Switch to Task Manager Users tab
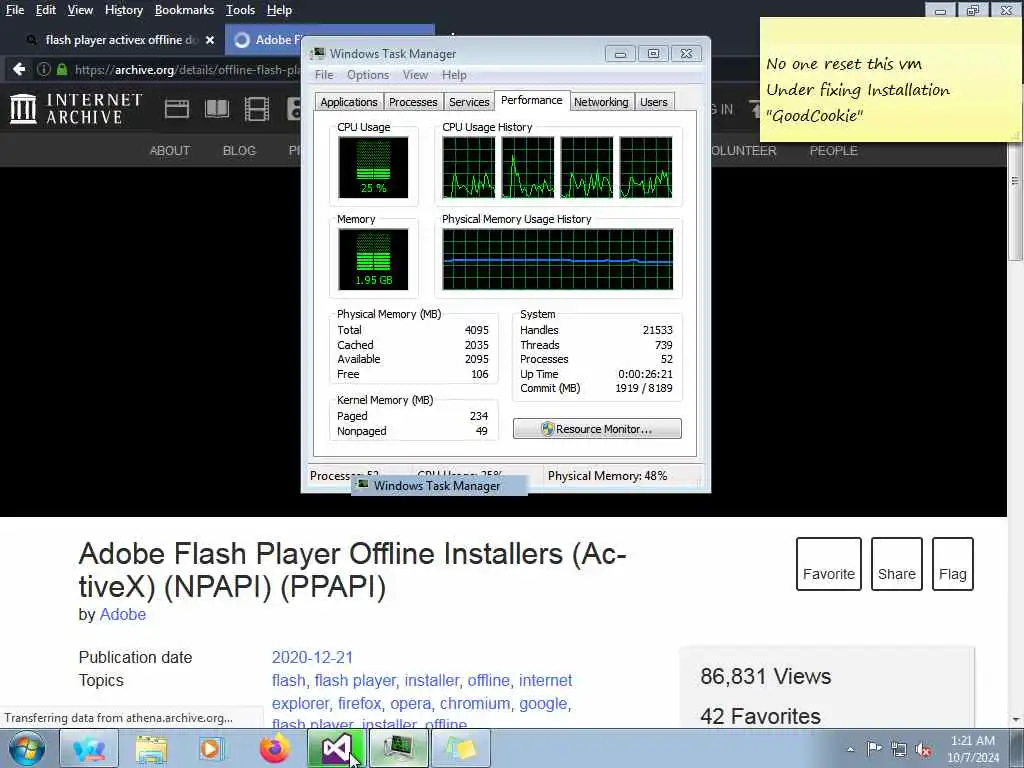This screenshot has height=768, width=1024. tap(654, 102)
